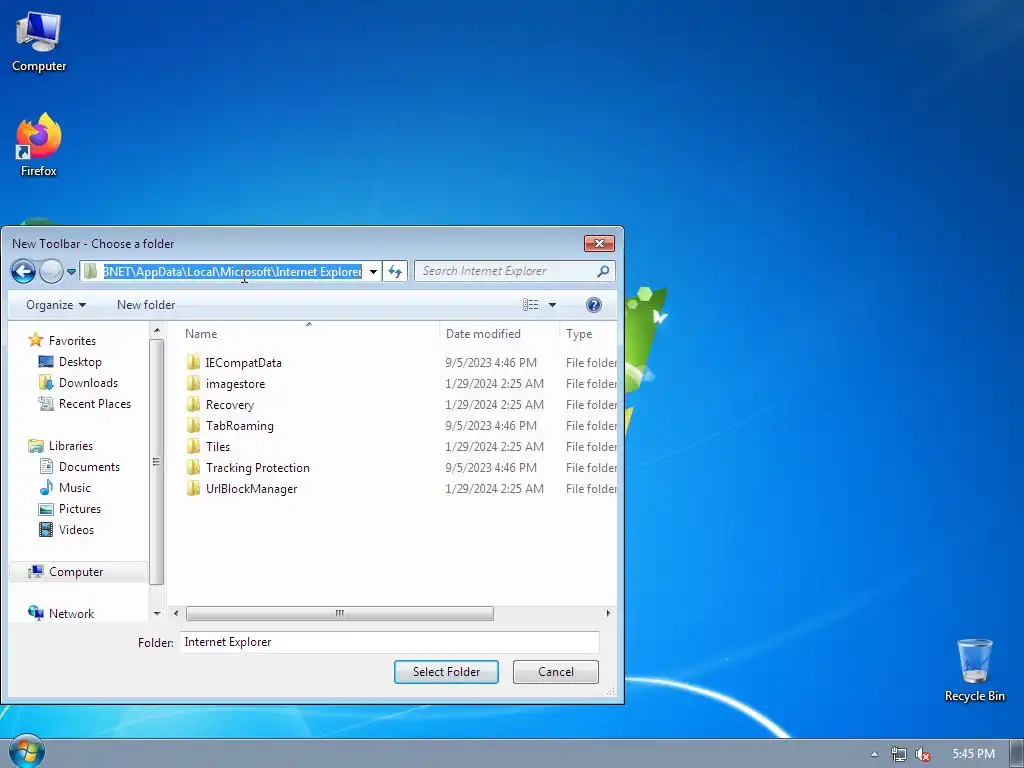Cancel the Choose a folder dialog
1024x768 pixels.
pos(556,672)
